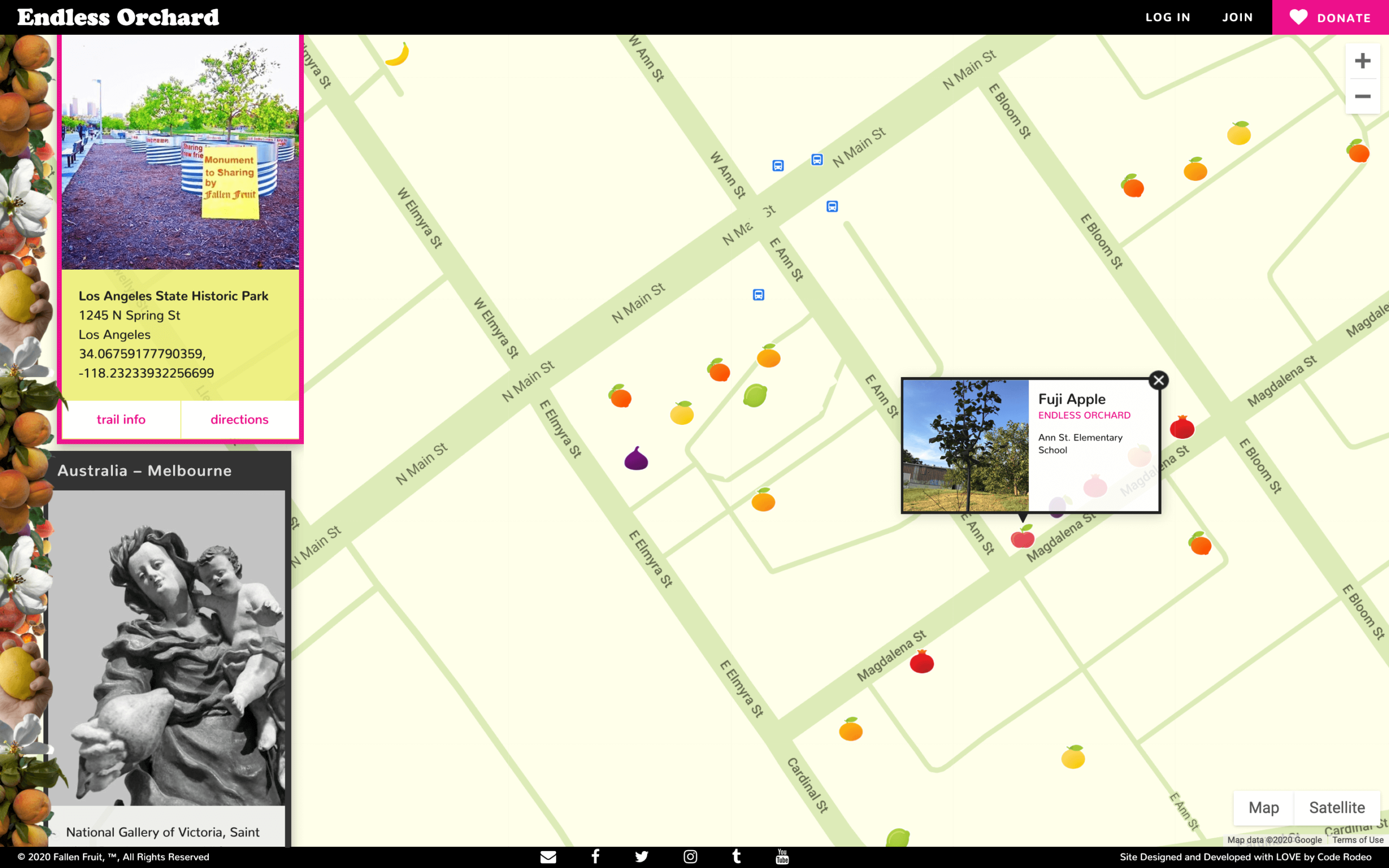
Task: Click ENDLESS ORCHARD link in popup
Action: [1084, 415]
